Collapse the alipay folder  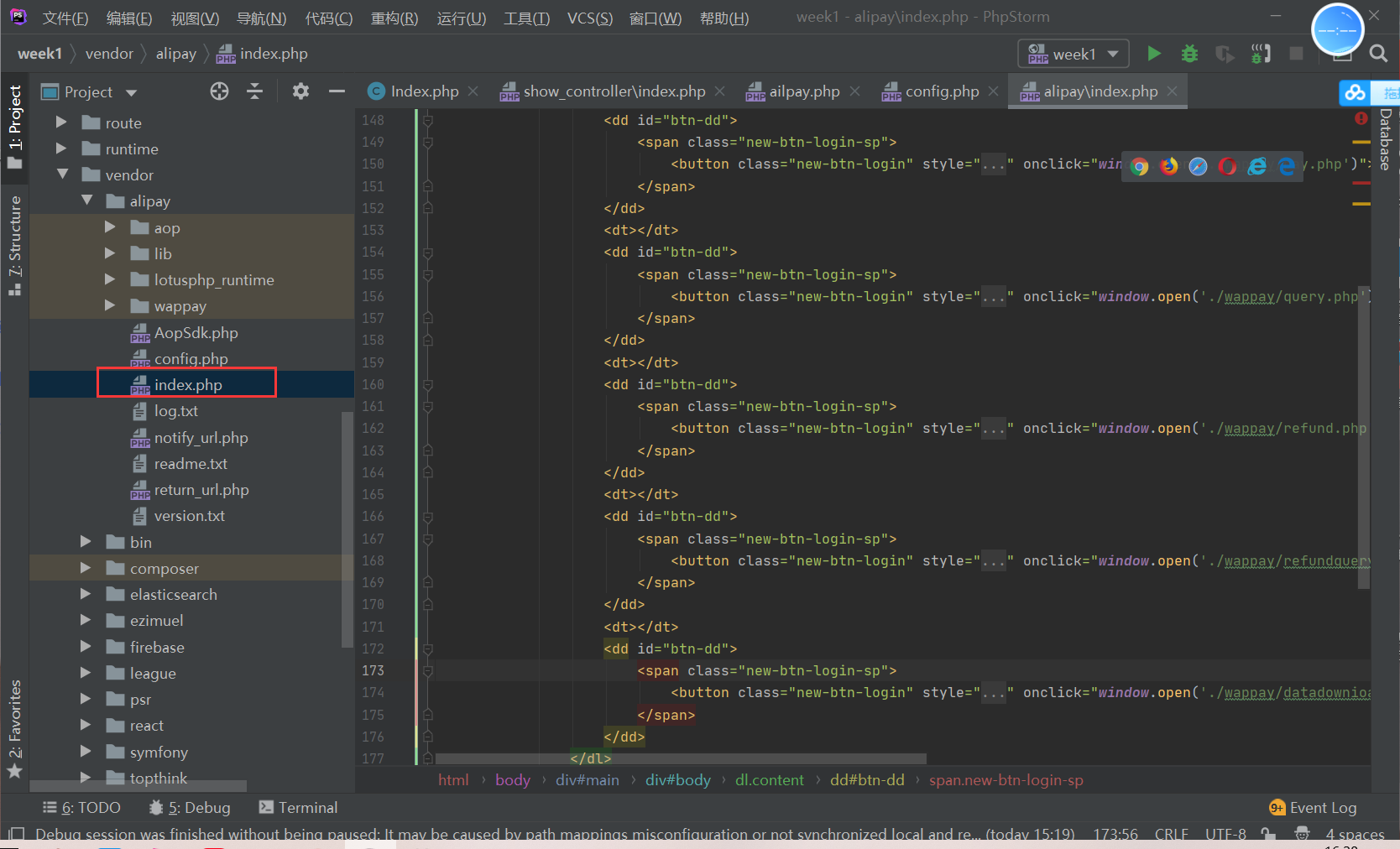tap(86, 201)
